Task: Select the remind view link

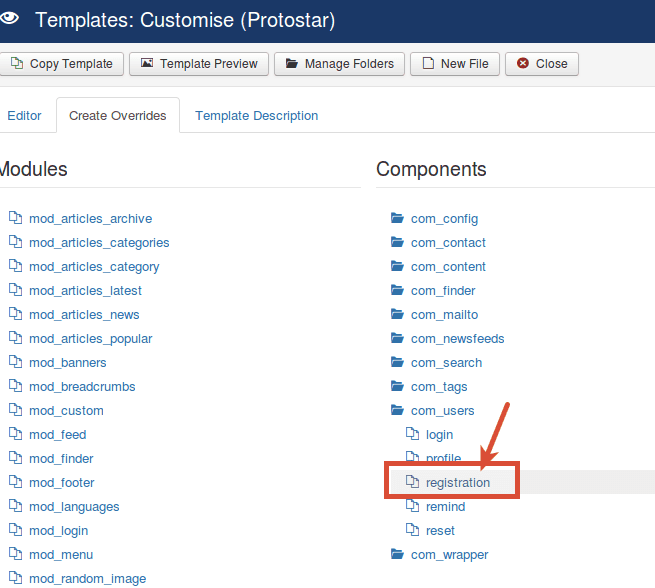Action: 445,507
